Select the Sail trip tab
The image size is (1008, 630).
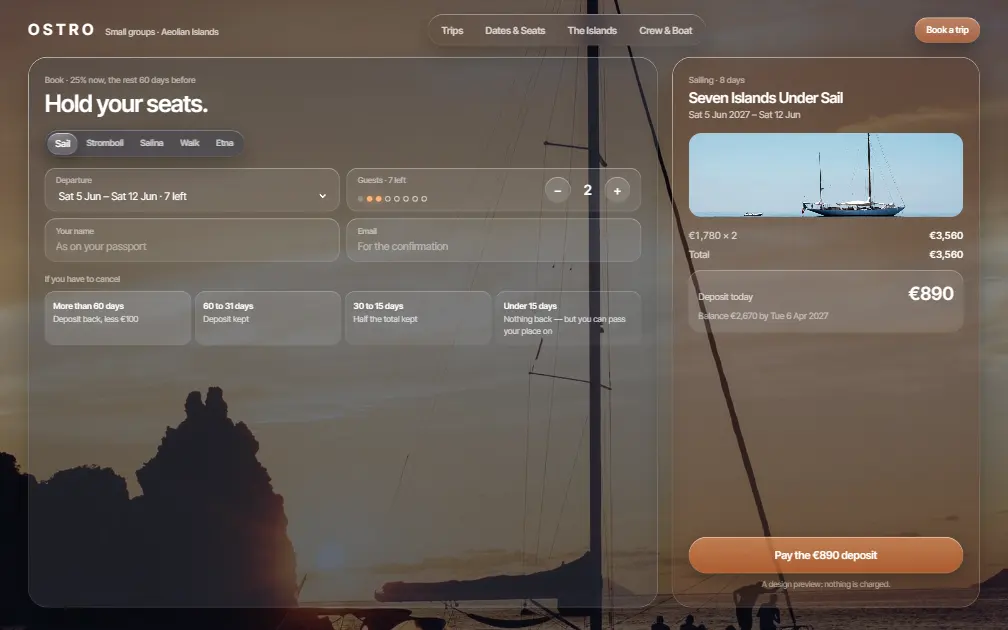point(62,143)
